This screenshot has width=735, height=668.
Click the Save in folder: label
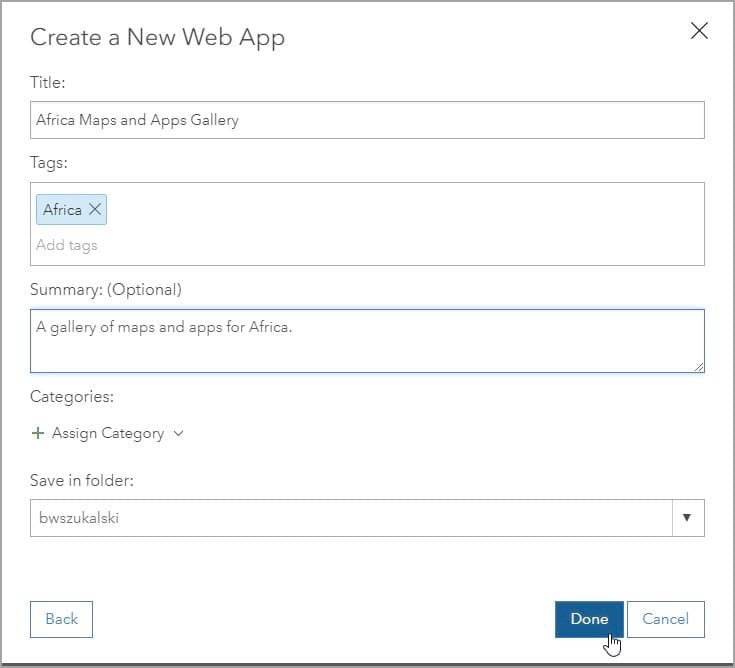click(x=82, y=480)
